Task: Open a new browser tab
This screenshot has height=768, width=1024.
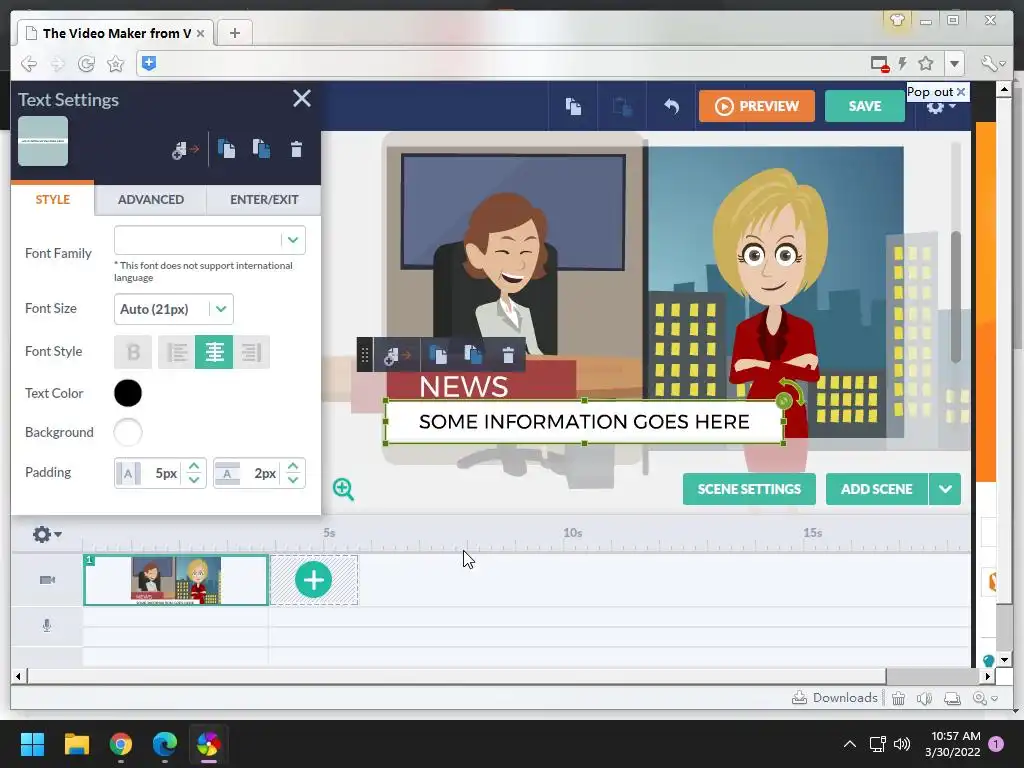Action: click(x=234, y=33)
